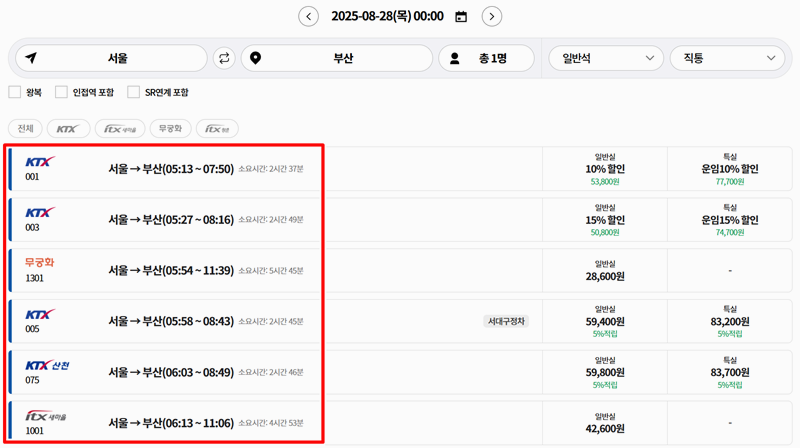The height and width of the screenshot is (448, 800).
Task: Click ITX-새마을 logo of train 1001
Action: pos(46,416)
